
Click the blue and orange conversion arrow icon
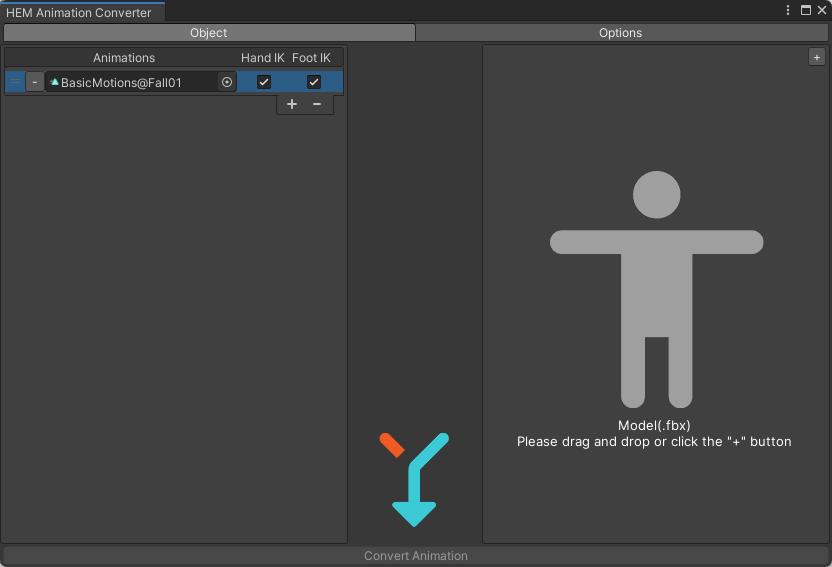click(x=414, y=479)
